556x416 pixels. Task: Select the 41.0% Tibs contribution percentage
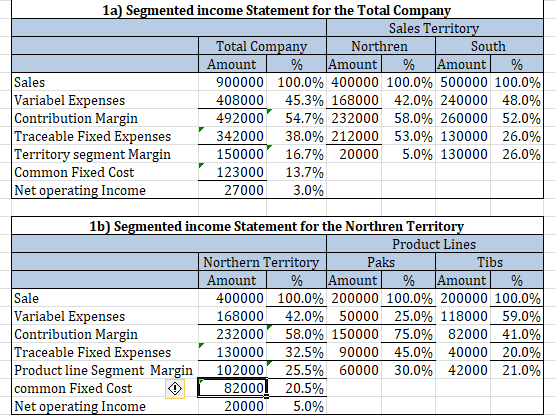point(517,334)
